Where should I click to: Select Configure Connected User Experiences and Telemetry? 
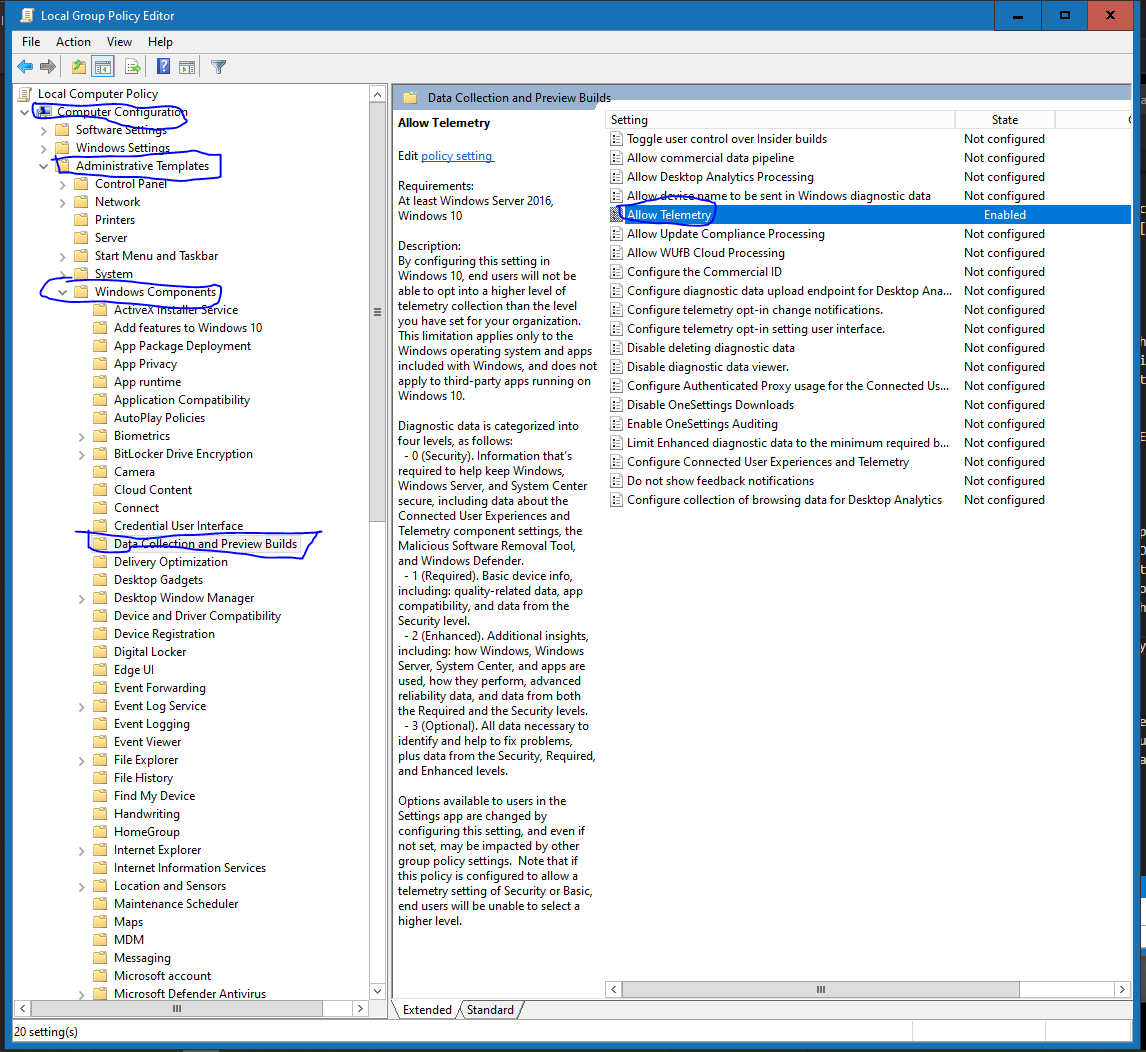coord(767,462)
